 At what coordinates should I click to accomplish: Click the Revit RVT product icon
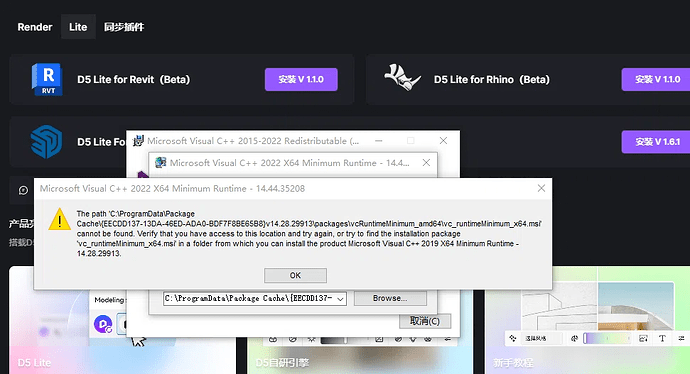tap(47, 79)
